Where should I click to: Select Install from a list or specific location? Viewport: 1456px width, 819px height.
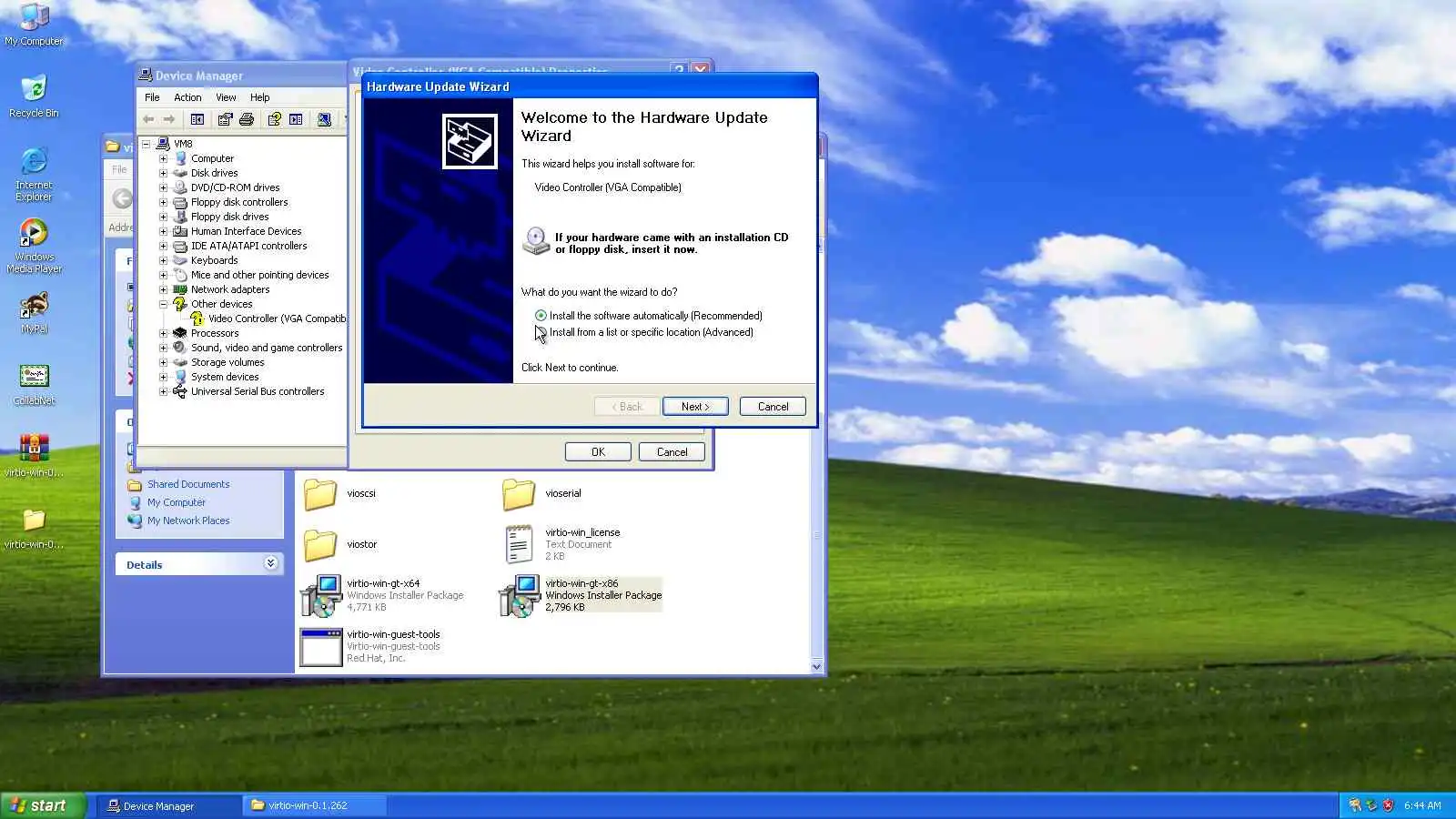click(x=541, y=332)
